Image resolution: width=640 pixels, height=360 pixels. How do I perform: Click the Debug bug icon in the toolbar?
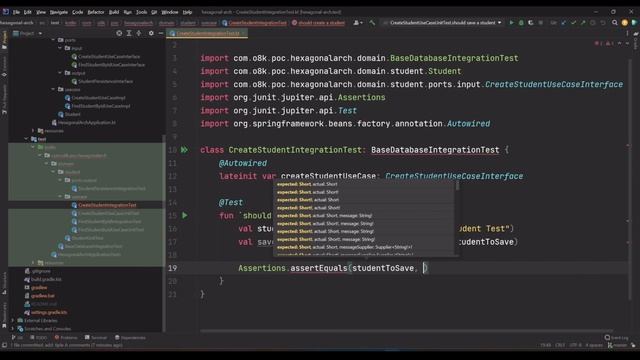click(x=521, y=23)
